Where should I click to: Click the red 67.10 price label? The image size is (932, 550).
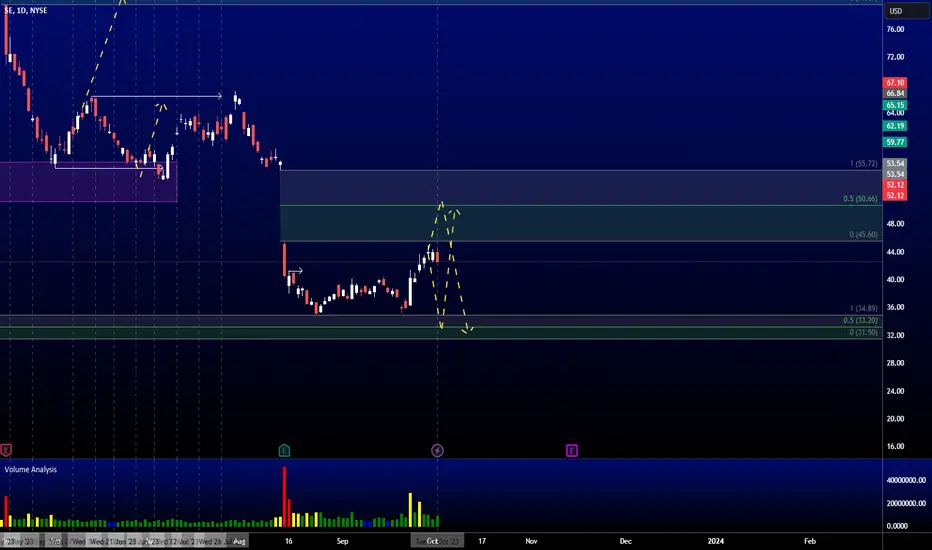tap(895, 83)
